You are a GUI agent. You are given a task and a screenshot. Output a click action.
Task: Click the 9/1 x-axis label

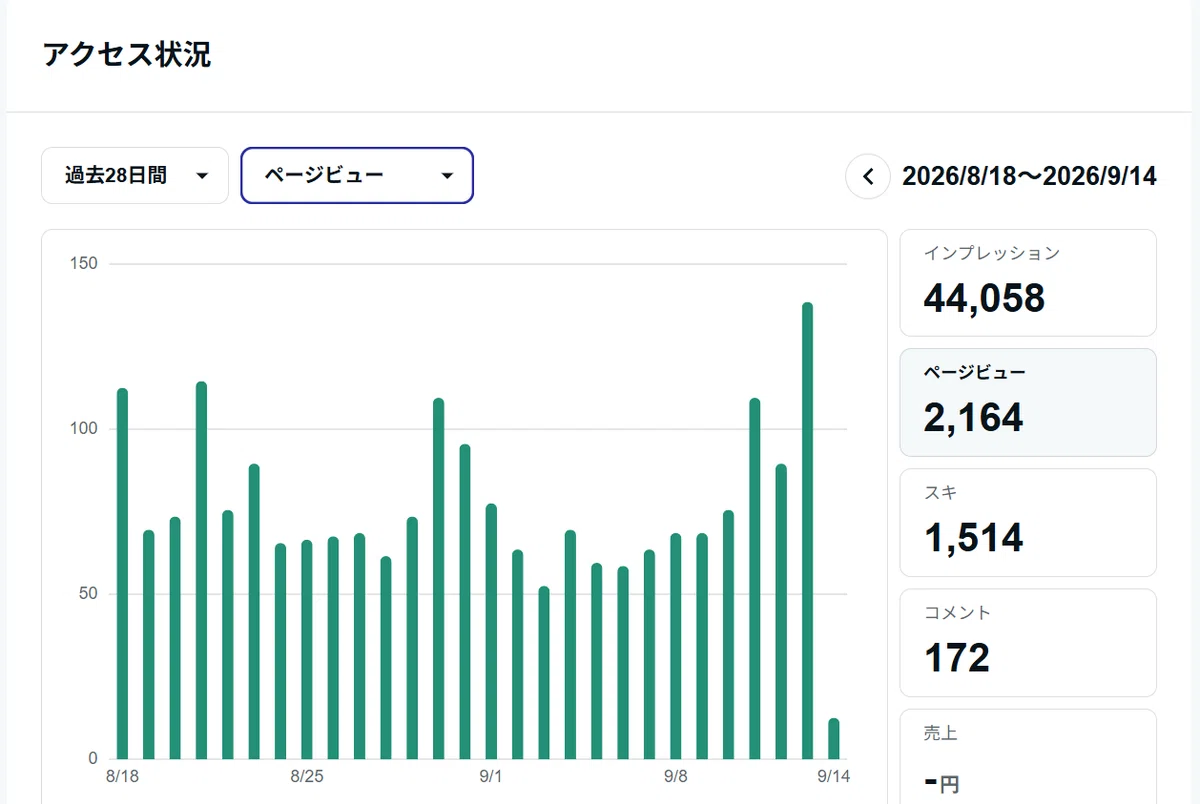click(x=491, y=776)
